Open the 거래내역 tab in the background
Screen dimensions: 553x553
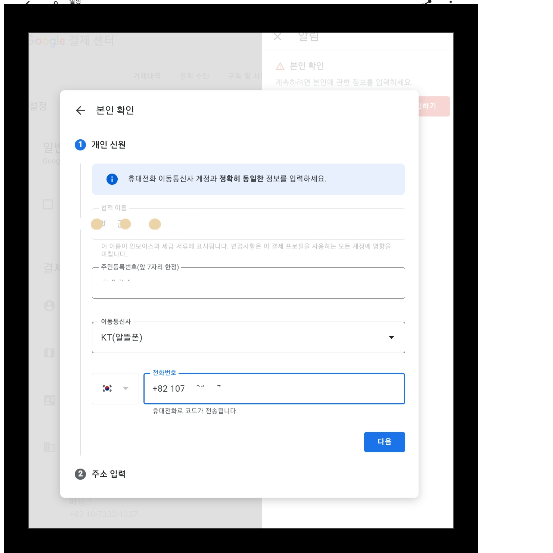point(147,76)
